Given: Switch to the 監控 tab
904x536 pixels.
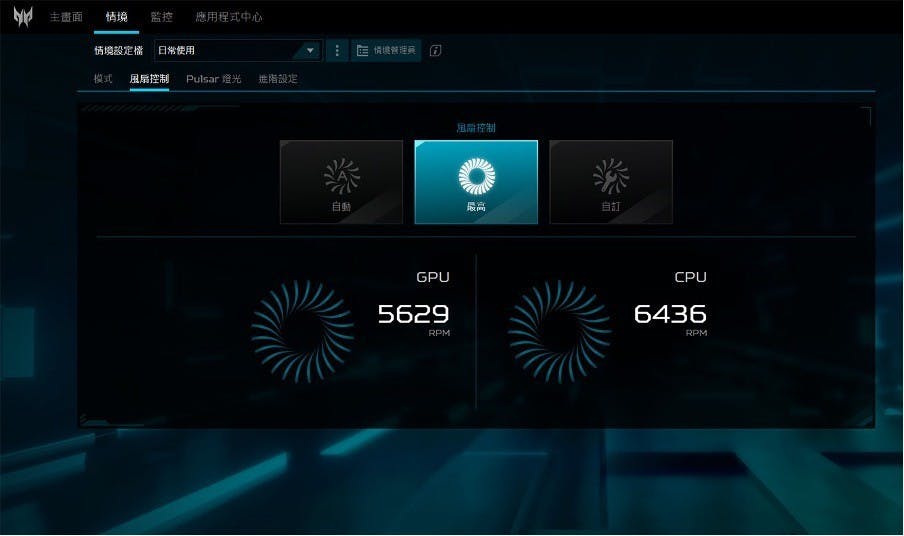Looking at the screenshot, I should [x=161, y=17].
